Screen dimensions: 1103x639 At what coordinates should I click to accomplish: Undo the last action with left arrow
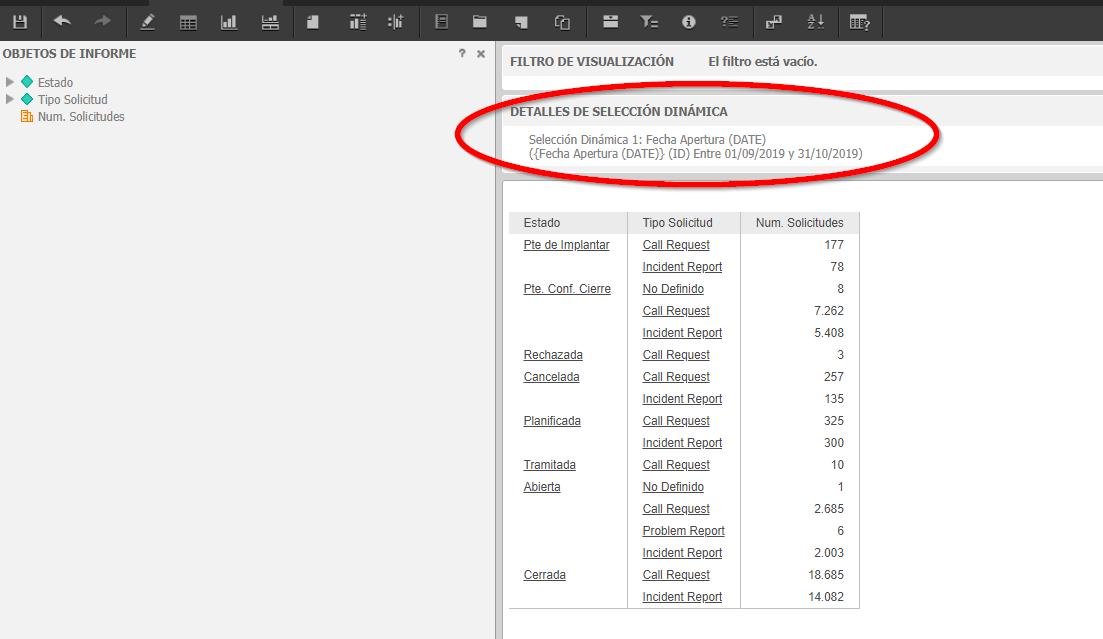[62, 21]
